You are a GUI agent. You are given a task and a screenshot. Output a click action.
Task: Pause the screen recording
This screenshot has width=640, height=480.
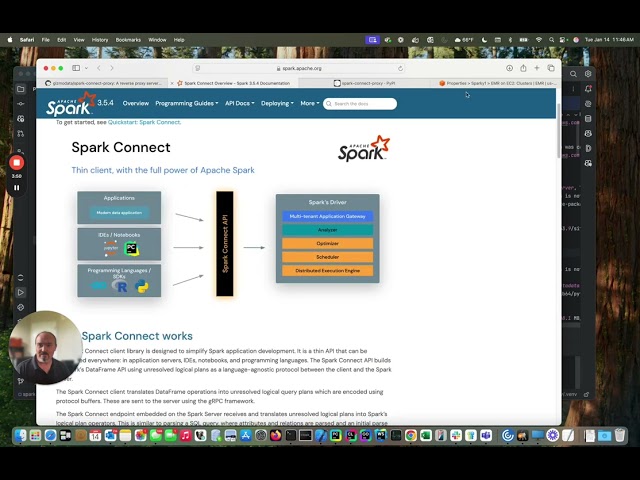[17, 188]
